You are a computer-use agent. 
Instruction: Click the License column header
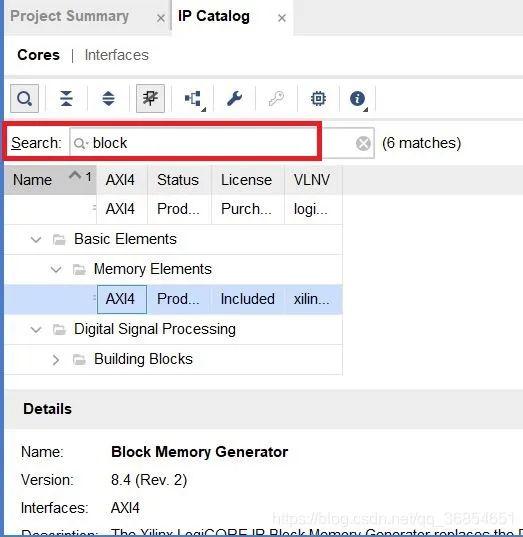tap(247, 180)
